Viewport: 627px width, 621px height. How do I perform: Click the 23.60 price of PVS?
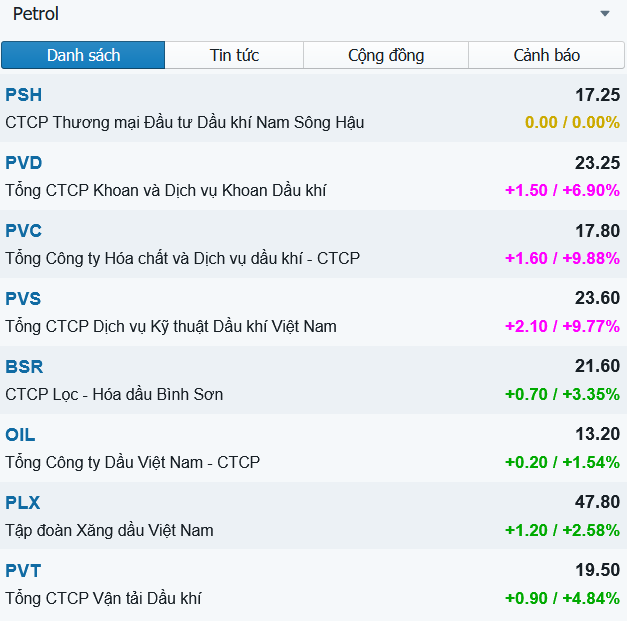[597, 298]
